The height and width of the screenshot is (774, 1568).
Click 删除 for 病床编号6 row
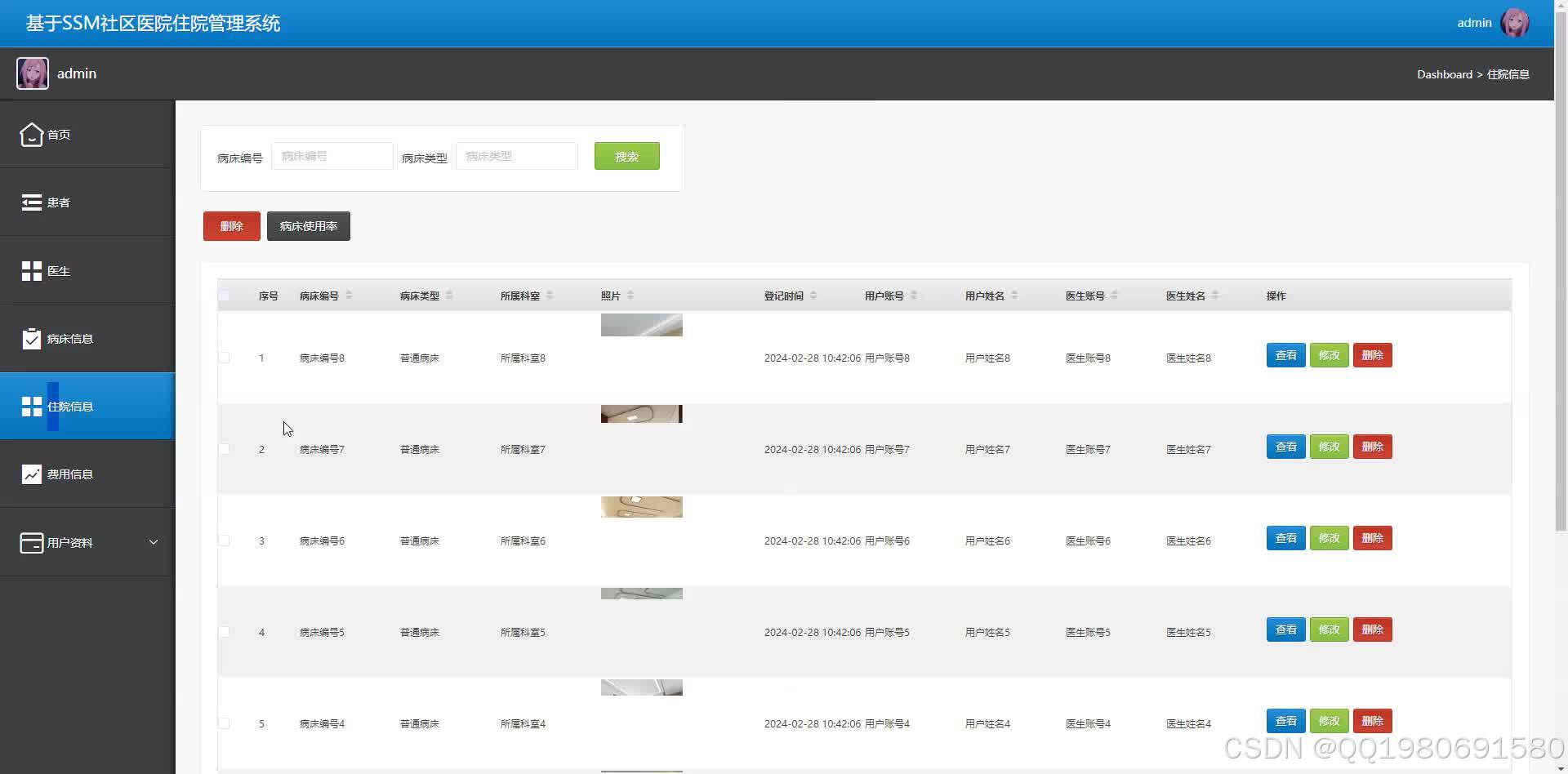pyautogui.click(x=1372, y=538)
